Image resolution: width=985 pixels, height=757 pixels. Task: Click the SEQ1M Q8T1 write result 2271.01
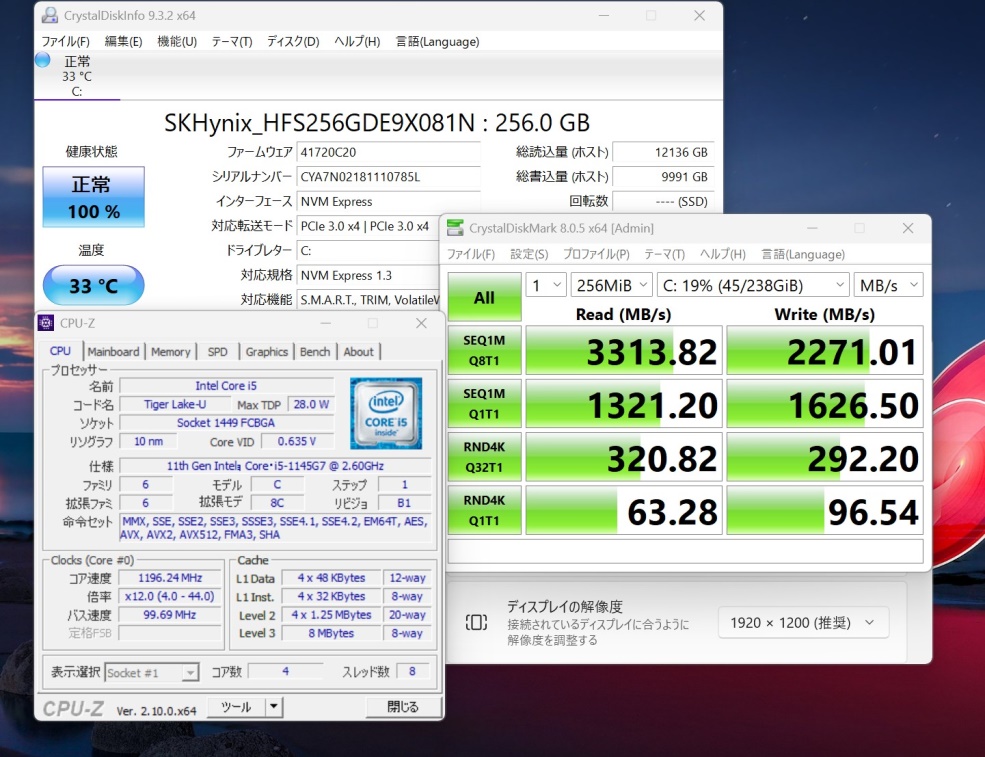[x=825, y=350]
